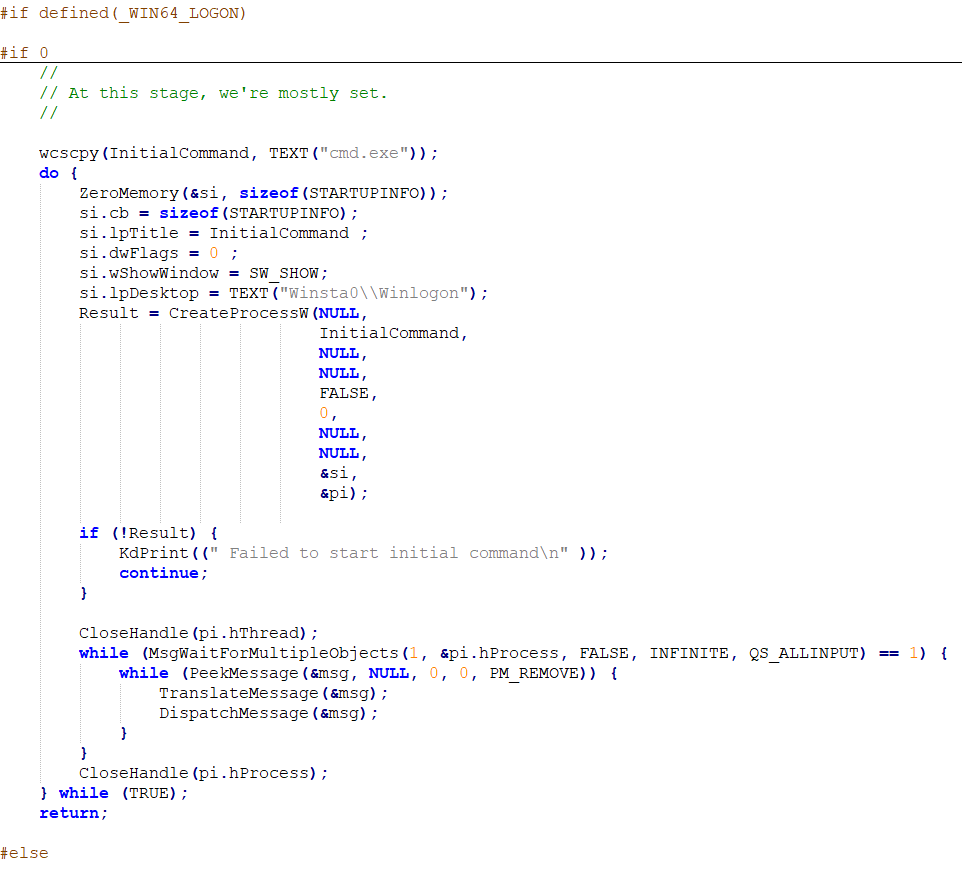Viewport: 962px width, 869px height.
Task: Click the wcscpy(InitialCommand line
Action: click(x=238, y=153)
